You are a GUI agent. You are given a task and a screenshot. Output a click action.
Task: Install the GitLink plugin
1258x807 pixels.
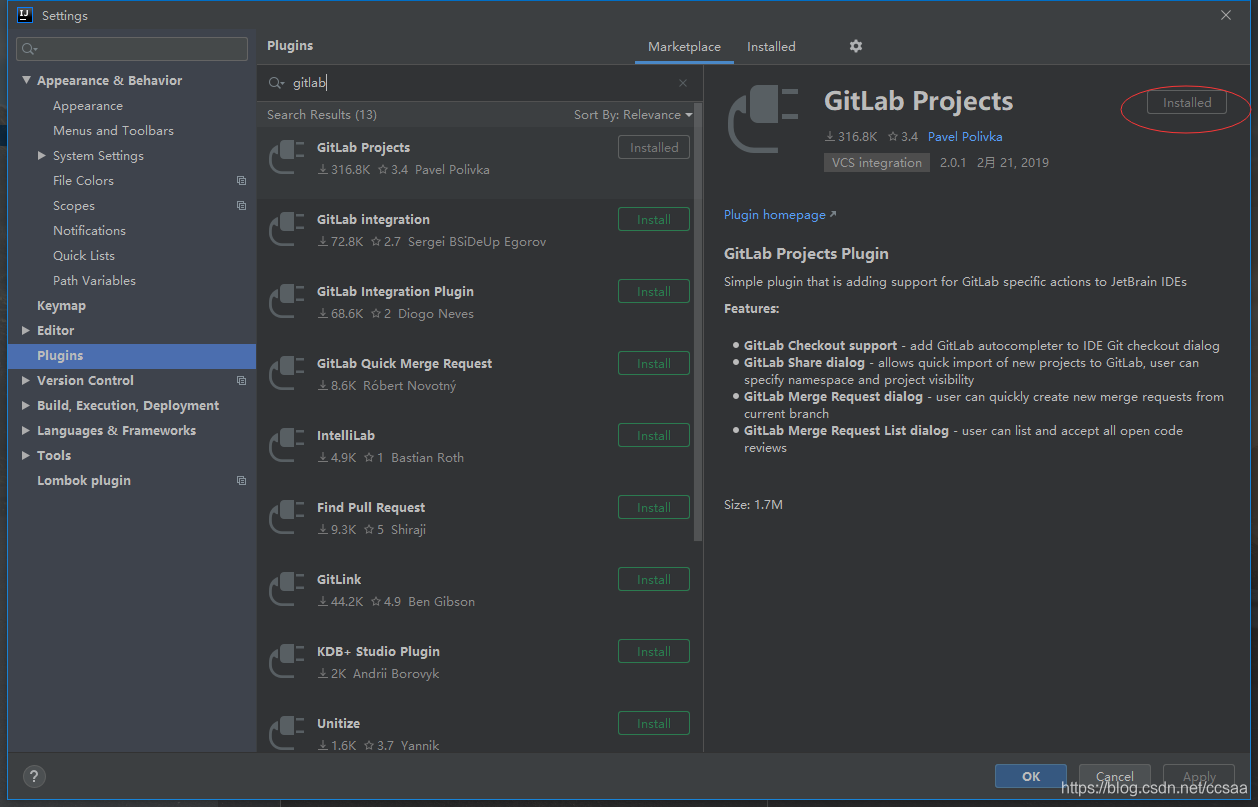point(654,580)
